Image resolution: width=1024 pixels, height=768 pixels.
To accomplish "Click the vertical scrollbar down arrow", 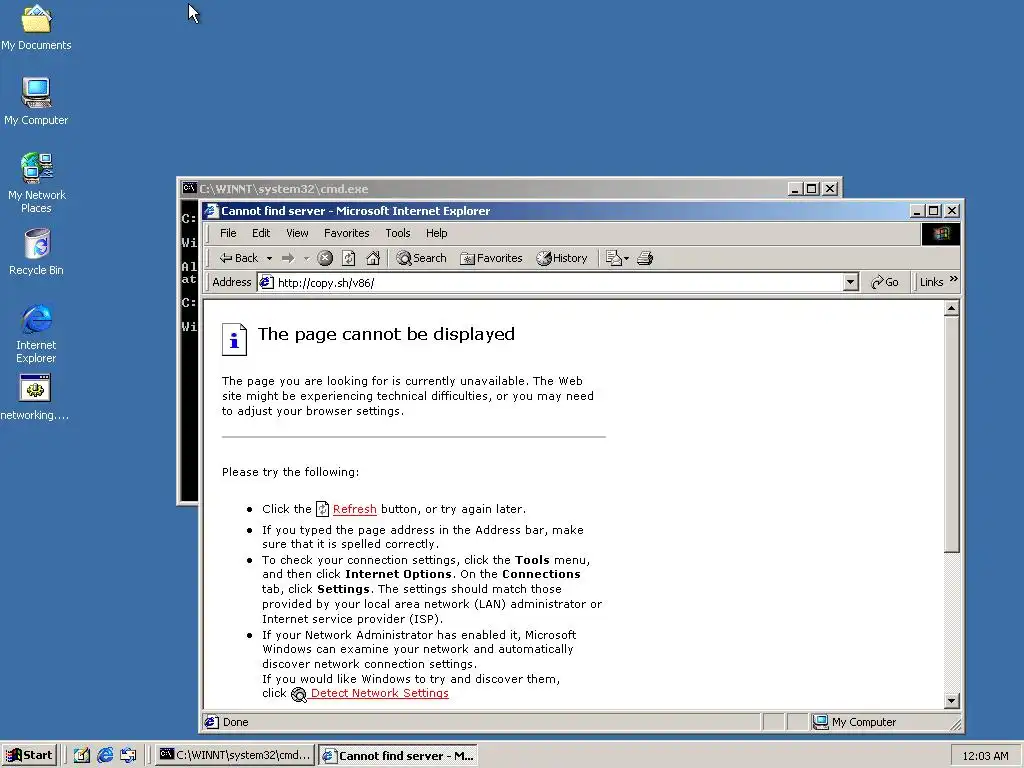I will (952, 701).
